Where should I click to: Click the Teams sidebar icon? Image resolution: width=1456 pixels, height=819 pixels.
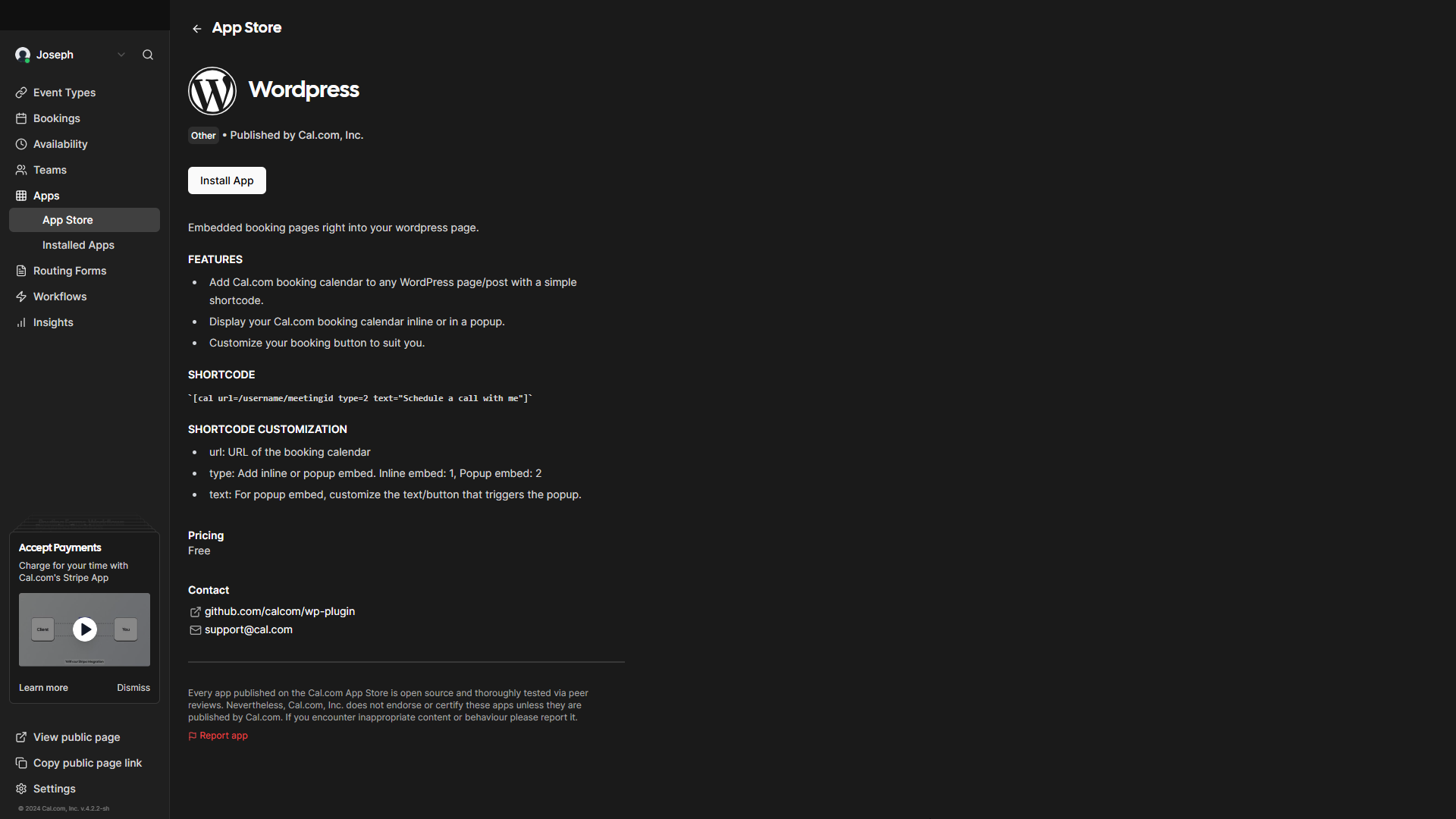point(21,169)
